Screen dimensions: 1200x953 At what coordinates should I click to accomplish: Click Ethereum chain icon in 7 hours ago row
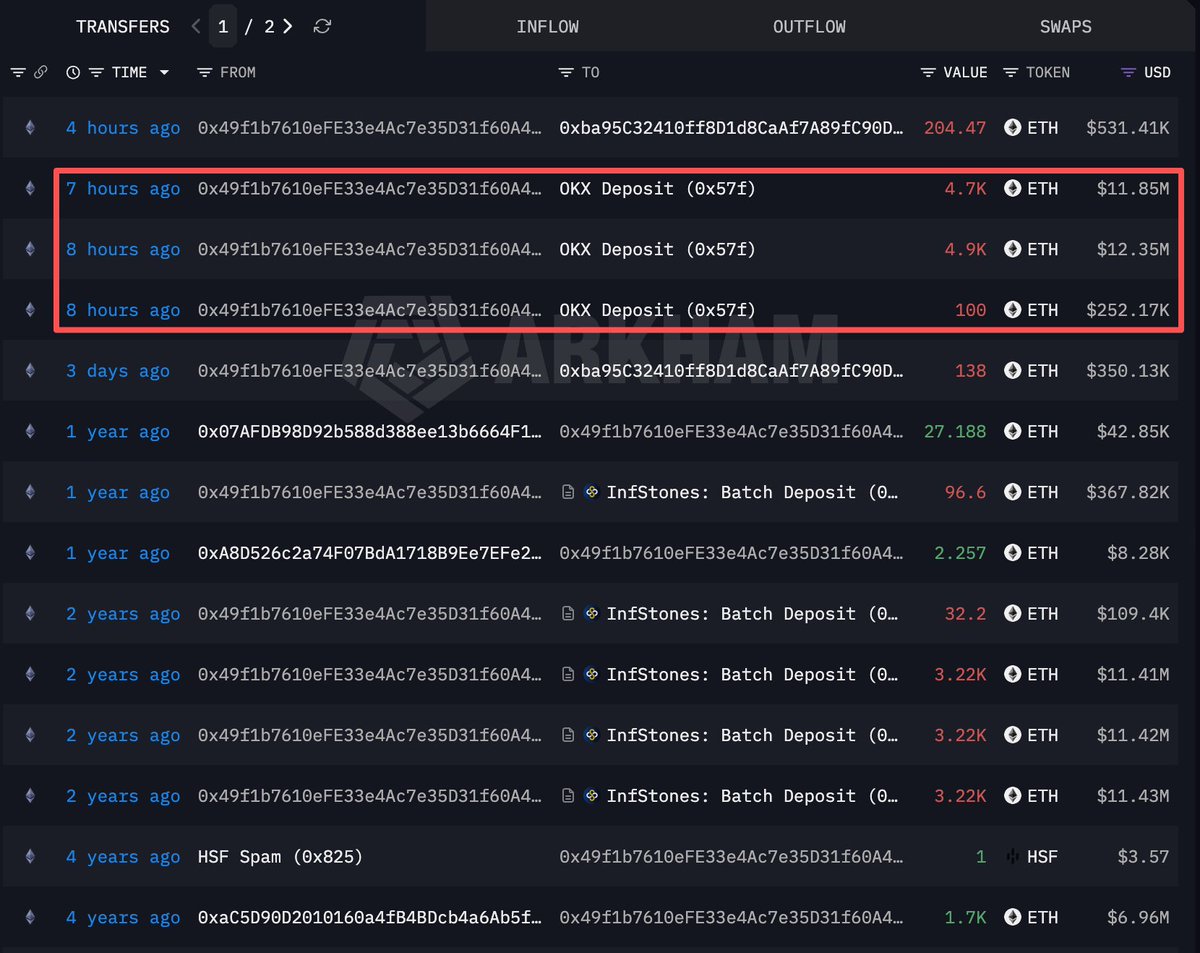point(29,189)
